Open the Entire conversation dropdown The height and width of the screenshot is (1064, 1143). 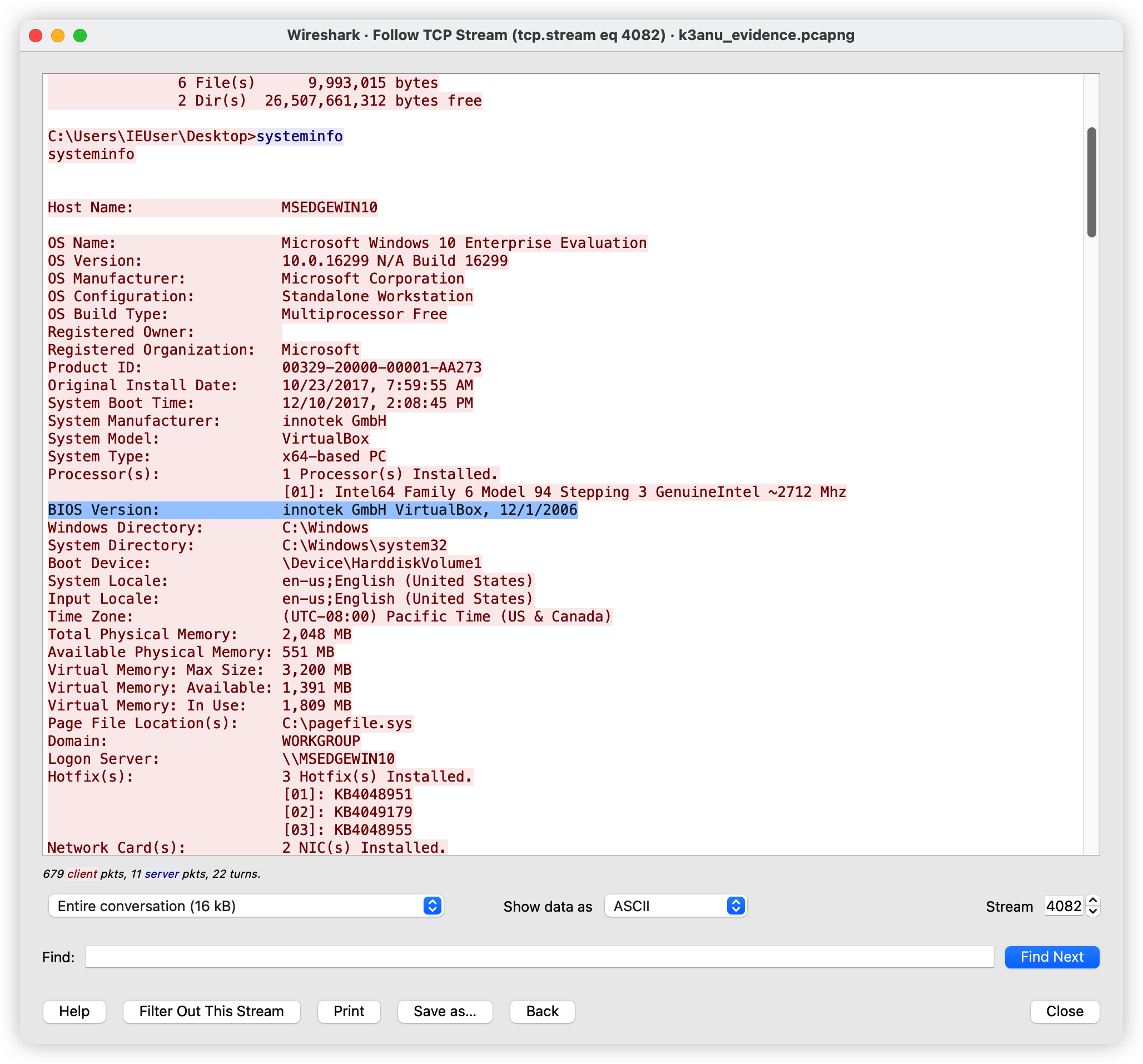[246, 906]
